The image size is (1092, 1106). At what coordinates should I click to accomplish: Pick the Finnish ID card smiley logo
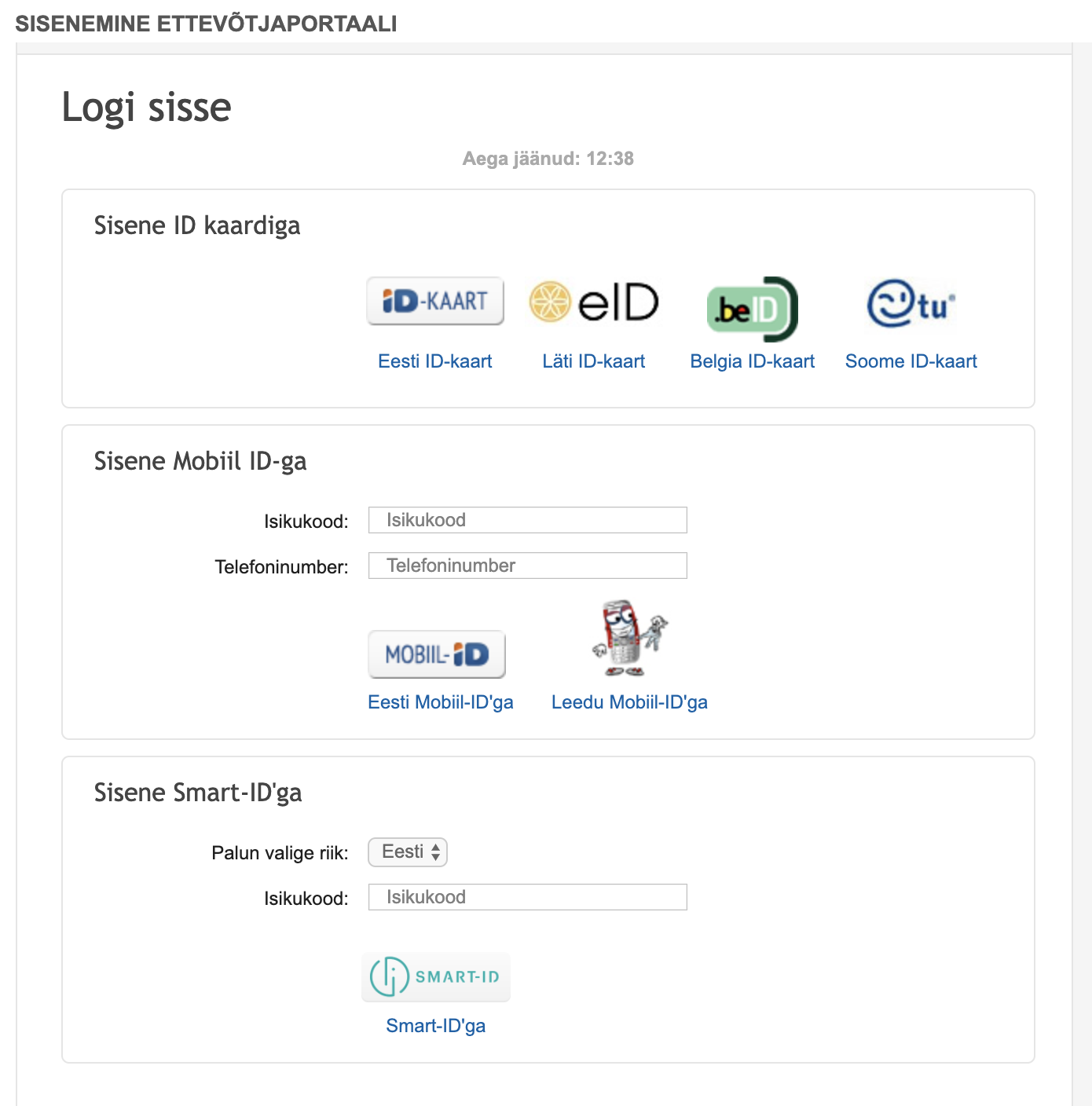(x=911, y=304)
